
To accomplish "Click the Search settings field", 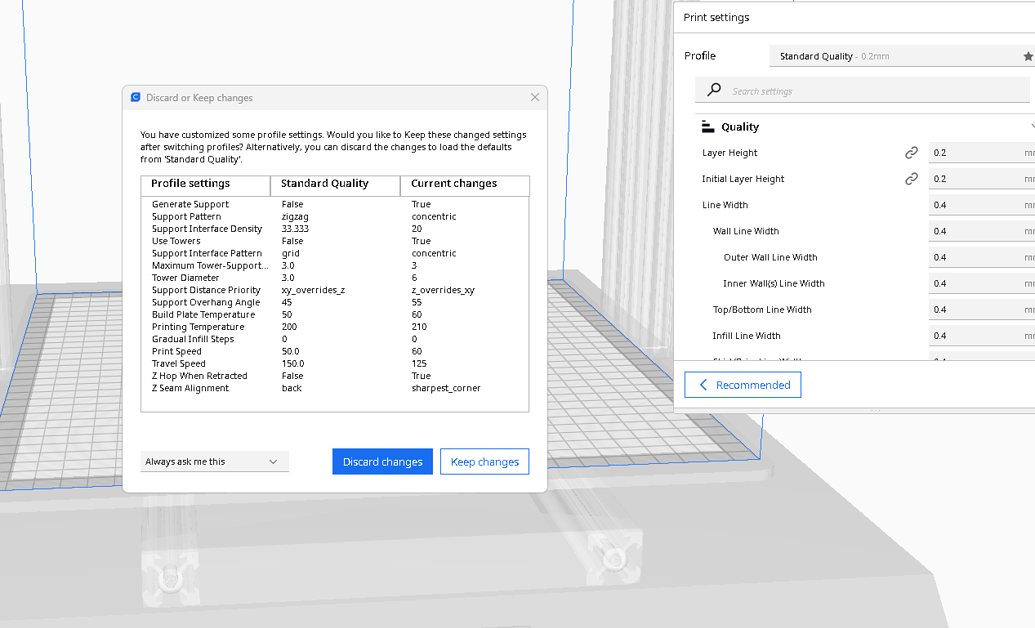I will (x=862, y=90).
